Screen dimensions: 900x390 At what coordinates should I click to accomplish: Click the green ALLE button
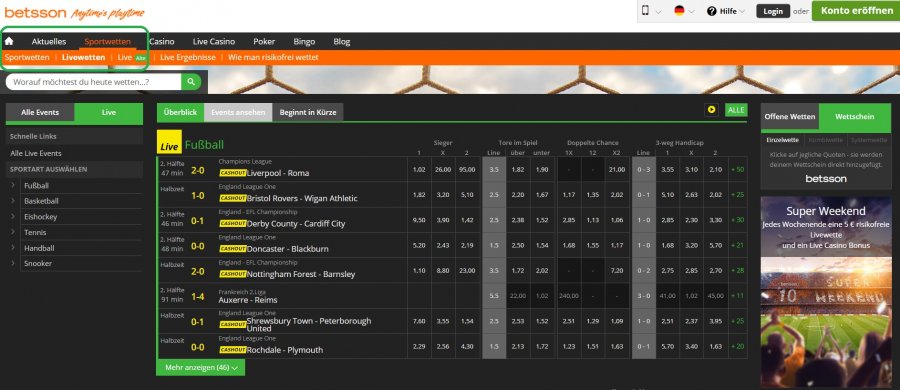coord(736,110)
